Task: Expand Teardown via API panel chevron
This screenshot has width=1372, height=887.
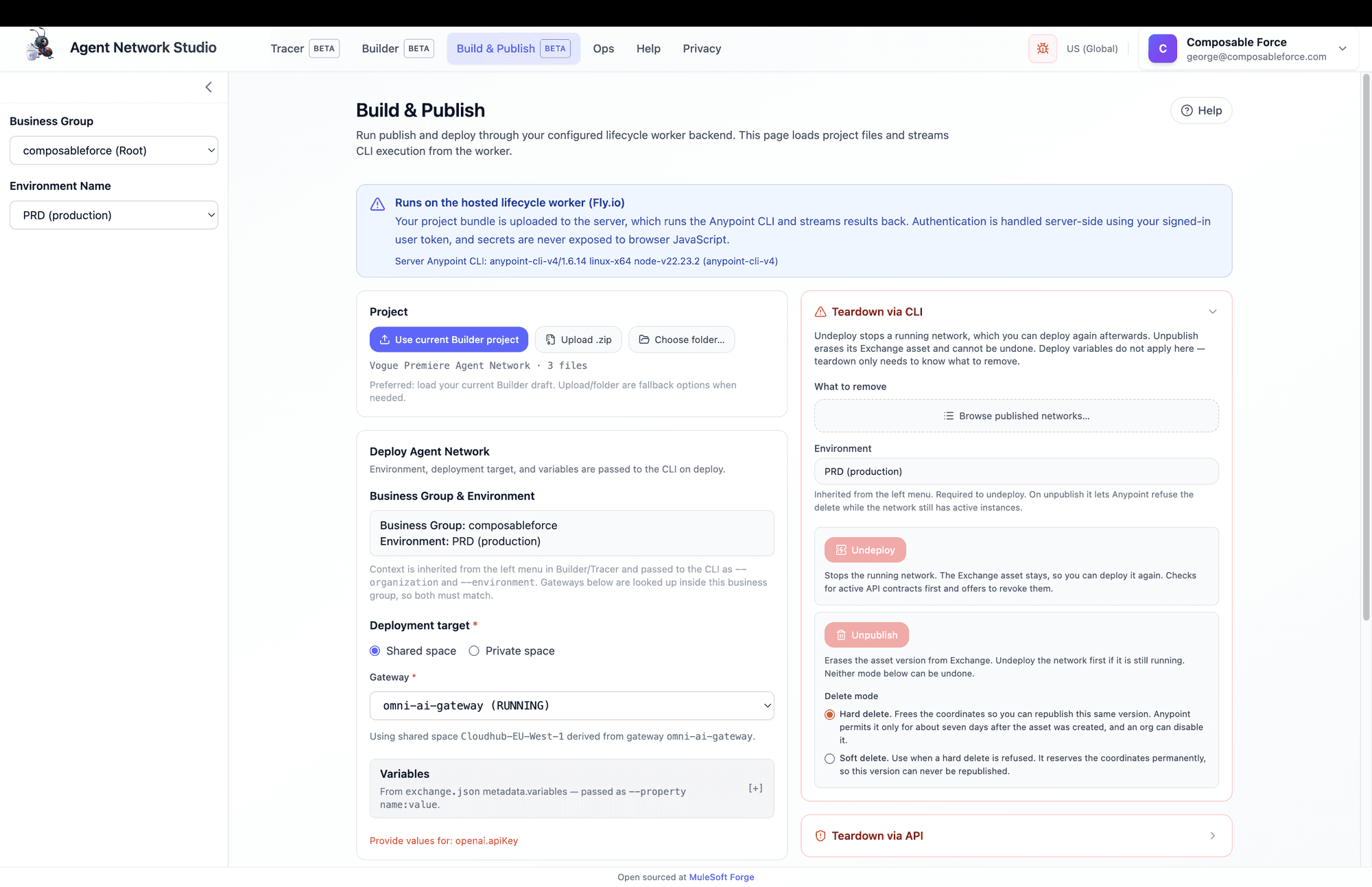Action: point(1213,836)
